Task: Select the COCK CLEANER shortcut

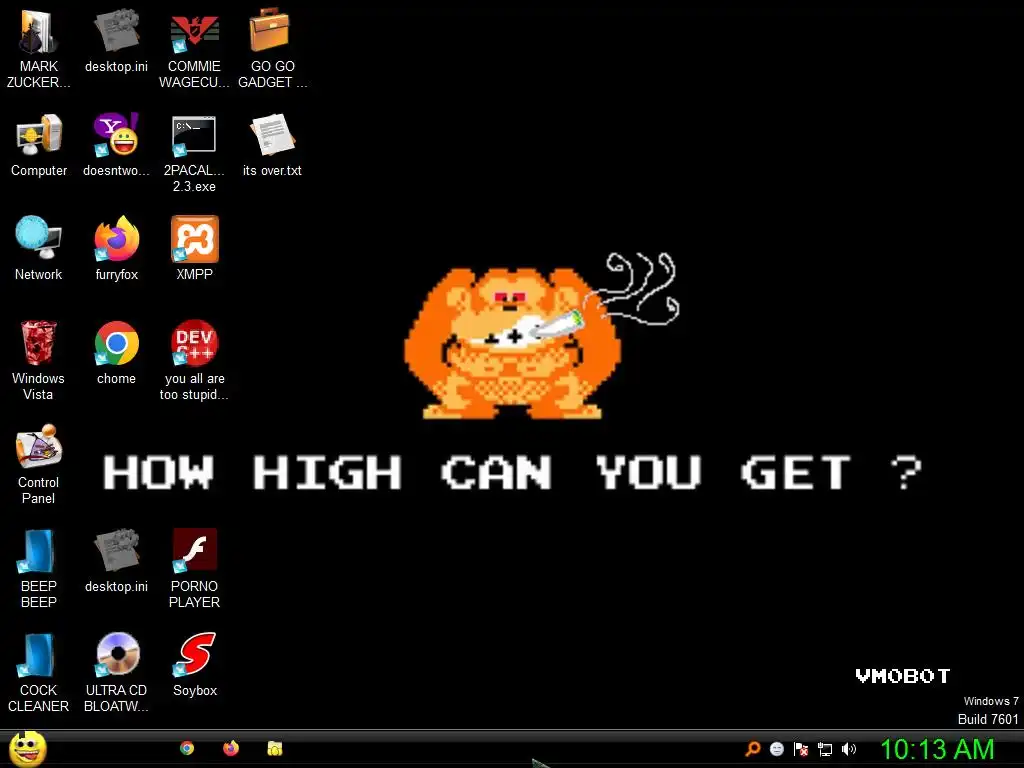Action: (39, 673)
